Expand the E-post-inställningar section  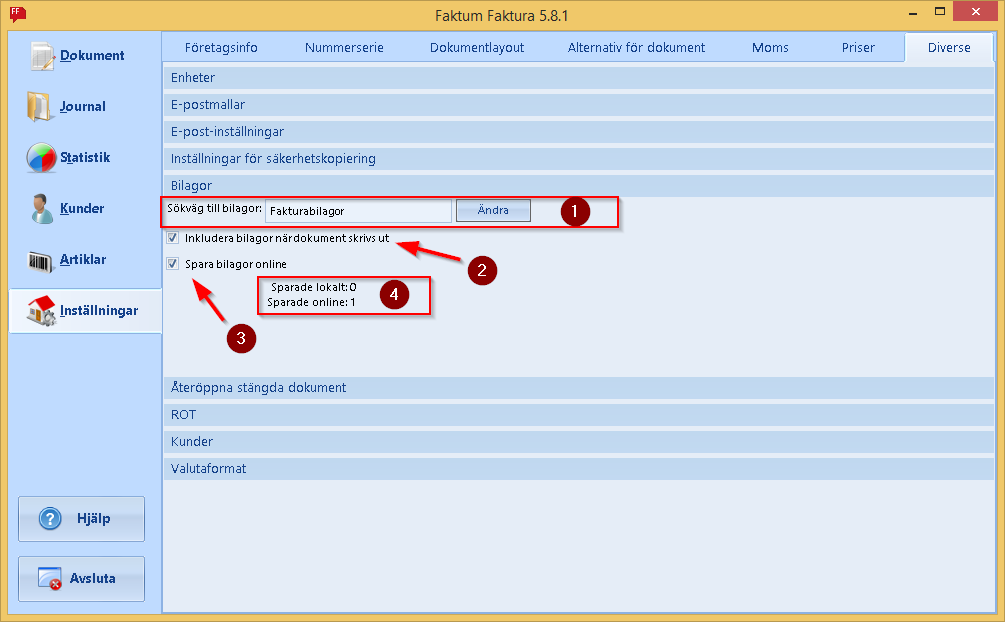pos(579,131)
